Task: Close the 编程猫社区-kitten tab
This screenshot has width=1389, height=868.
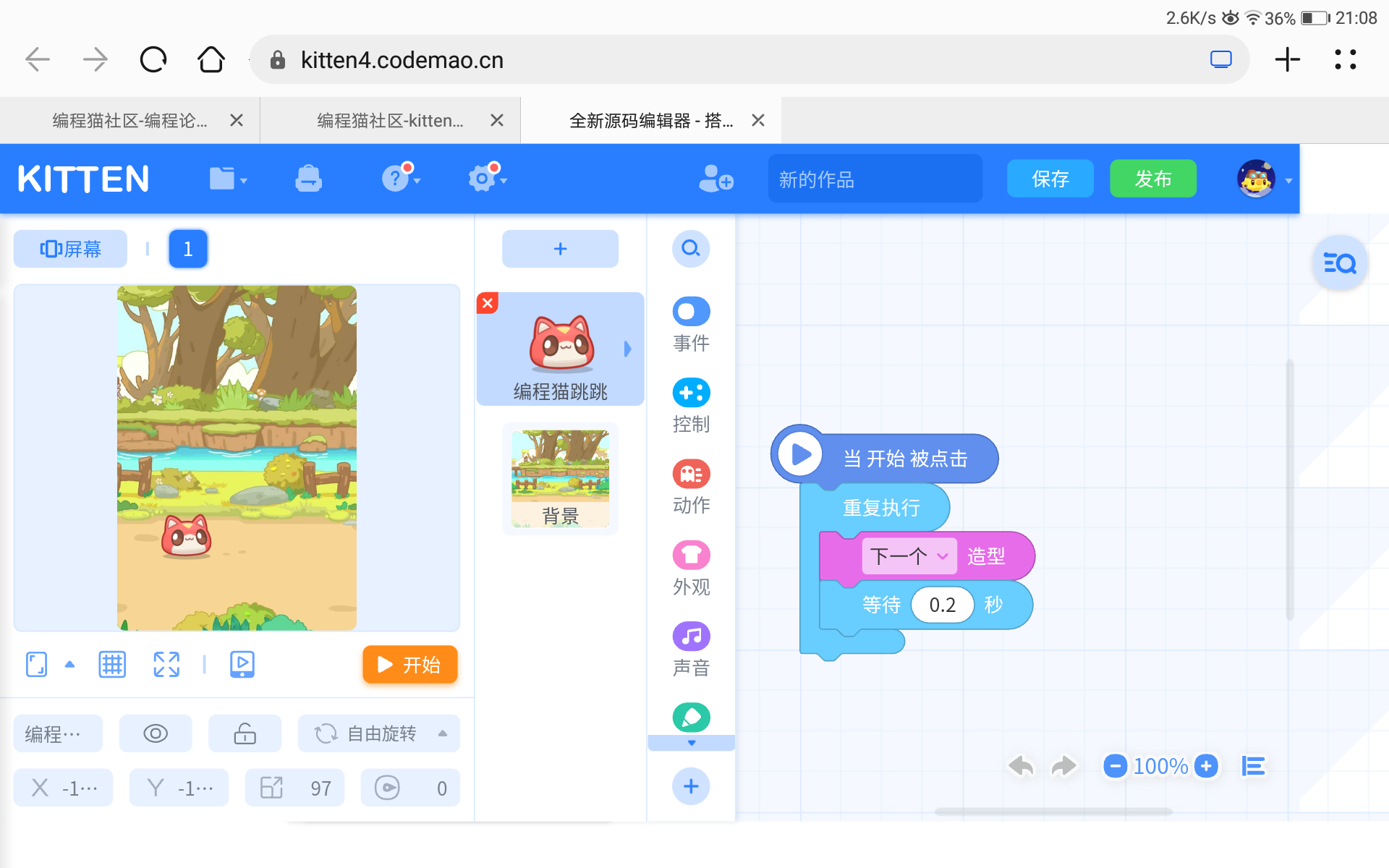Action: pos(497,121)
